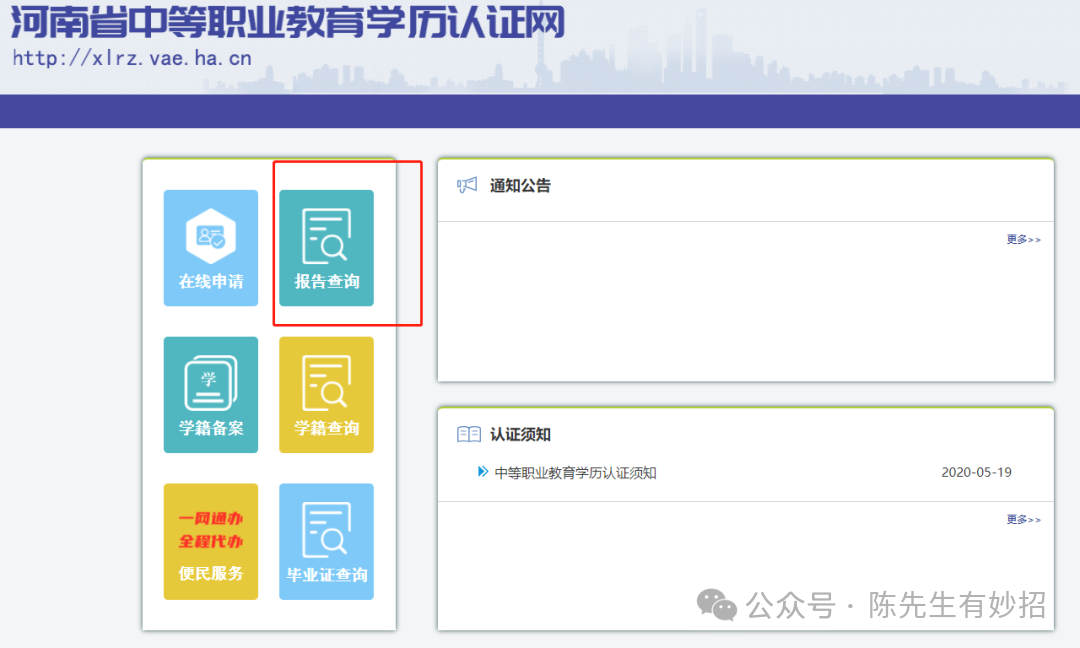
Task: Open the 毕业证查询 diploma query icon
Action: tap(326, 541)
